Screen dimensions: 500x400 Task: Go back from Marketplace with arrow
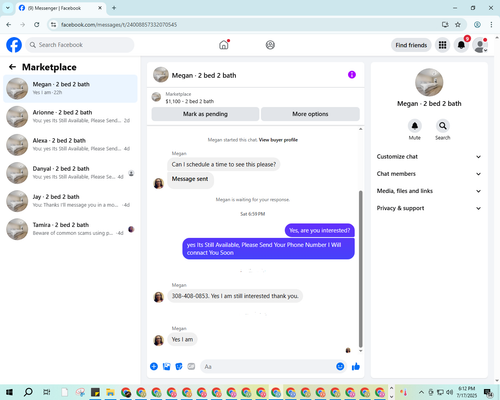pyautogui.click(x=12, y=67)
